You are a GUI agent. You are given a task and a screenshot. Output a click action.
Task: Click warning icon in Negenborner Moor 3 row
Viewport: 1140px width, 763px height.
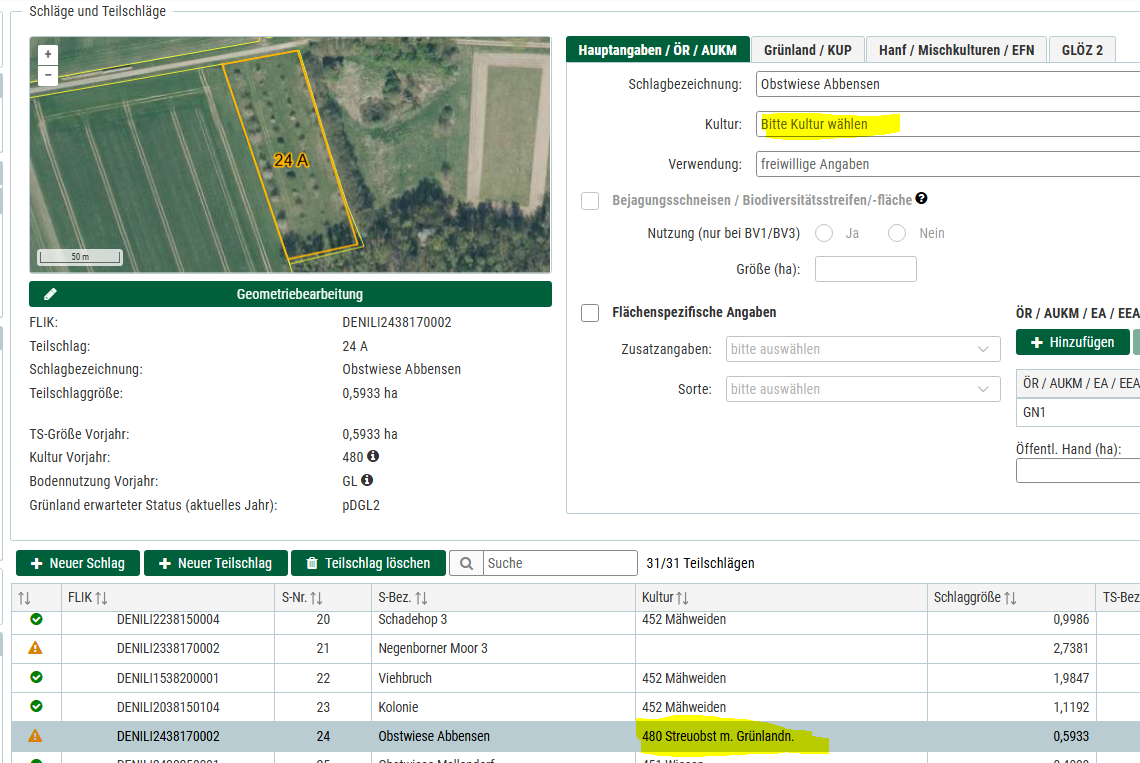coord(36,648)
